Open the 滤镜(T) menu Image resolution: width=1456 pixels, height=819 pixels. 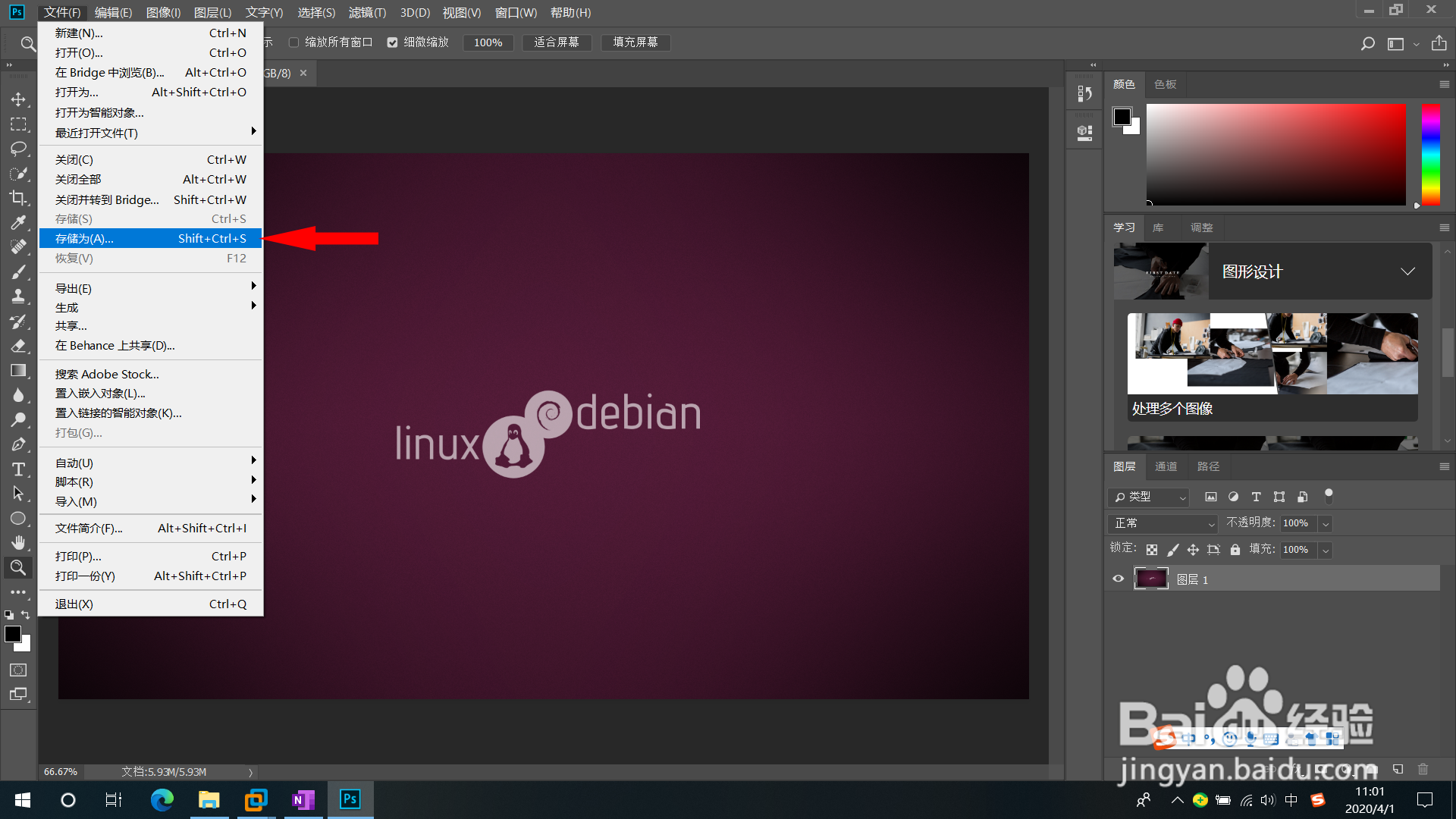pos(367,12)
